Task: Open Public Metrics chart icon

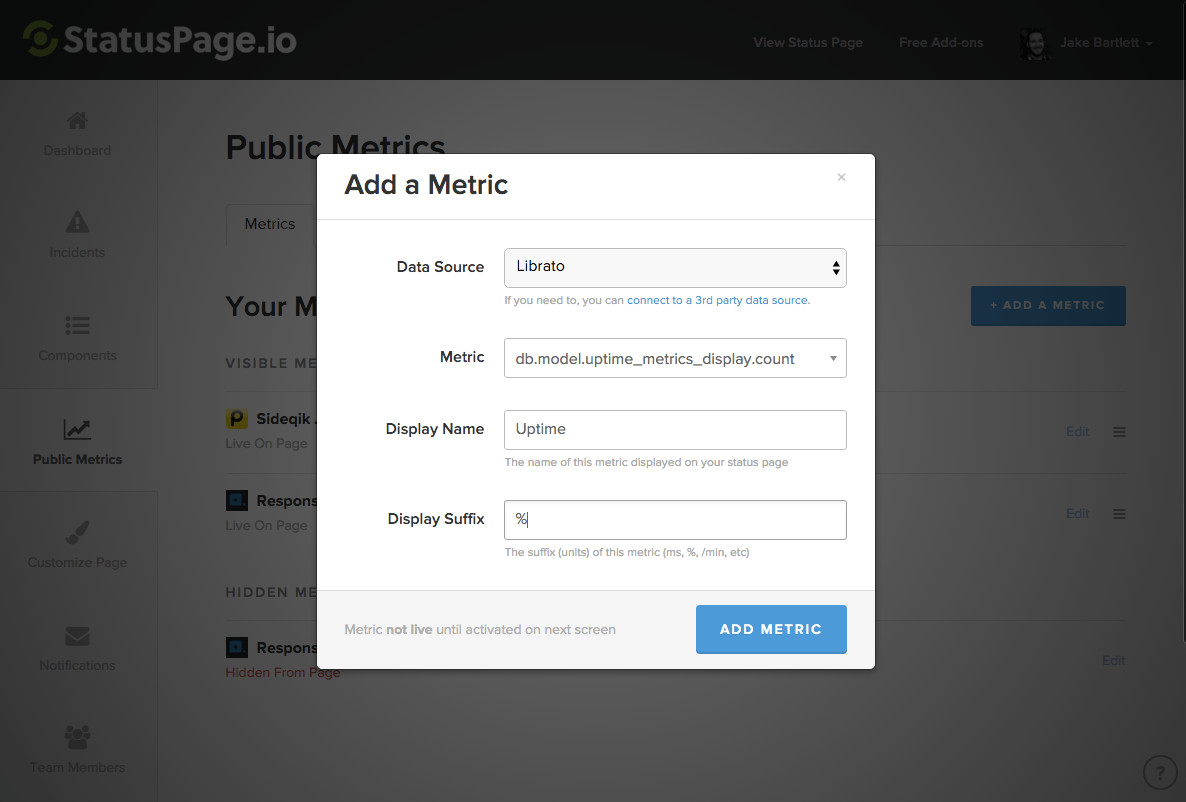Action: tap(77, 429)
